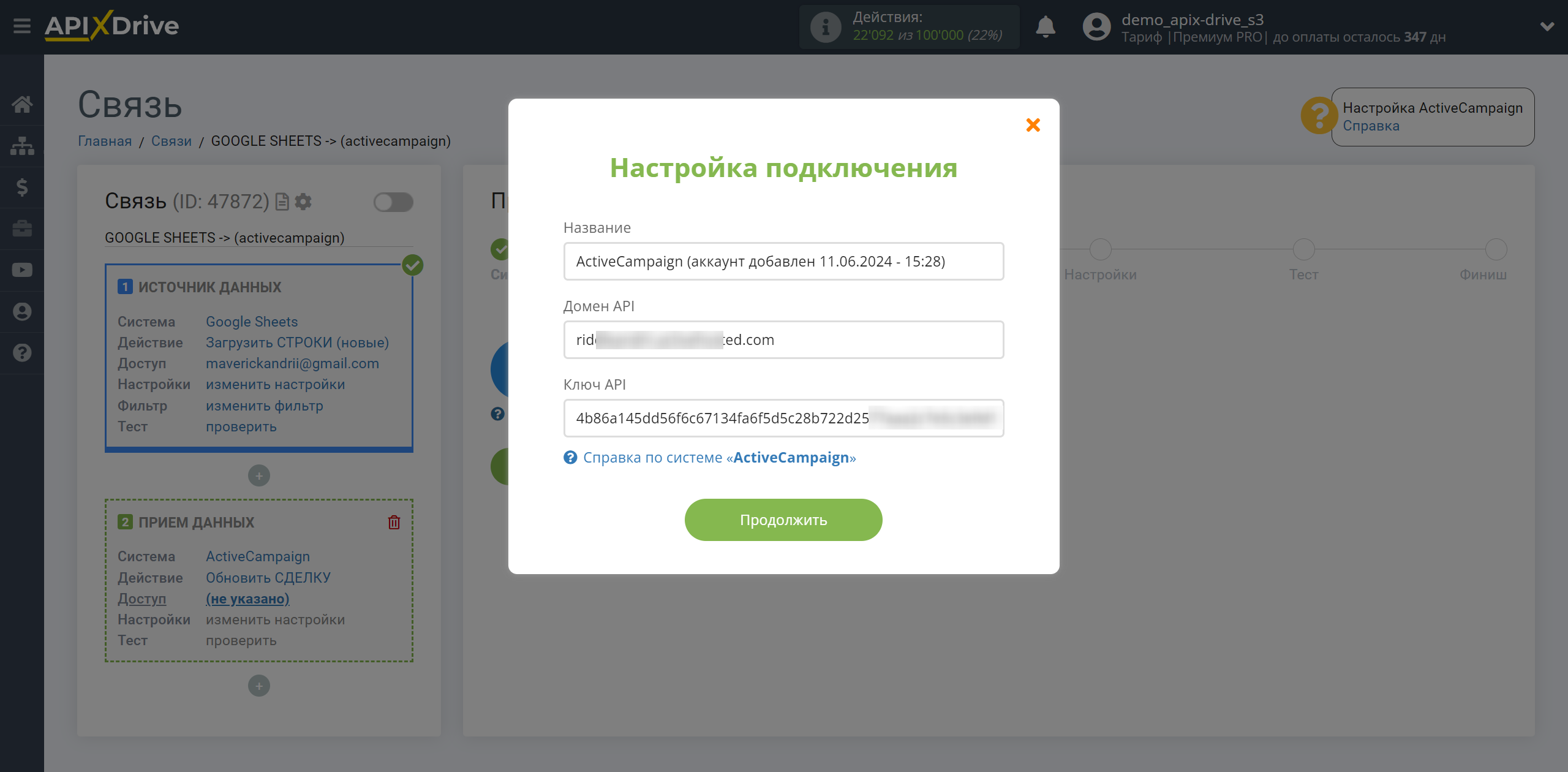Open the Справка link for ActiveCampaign setup

click(1371, 126)
